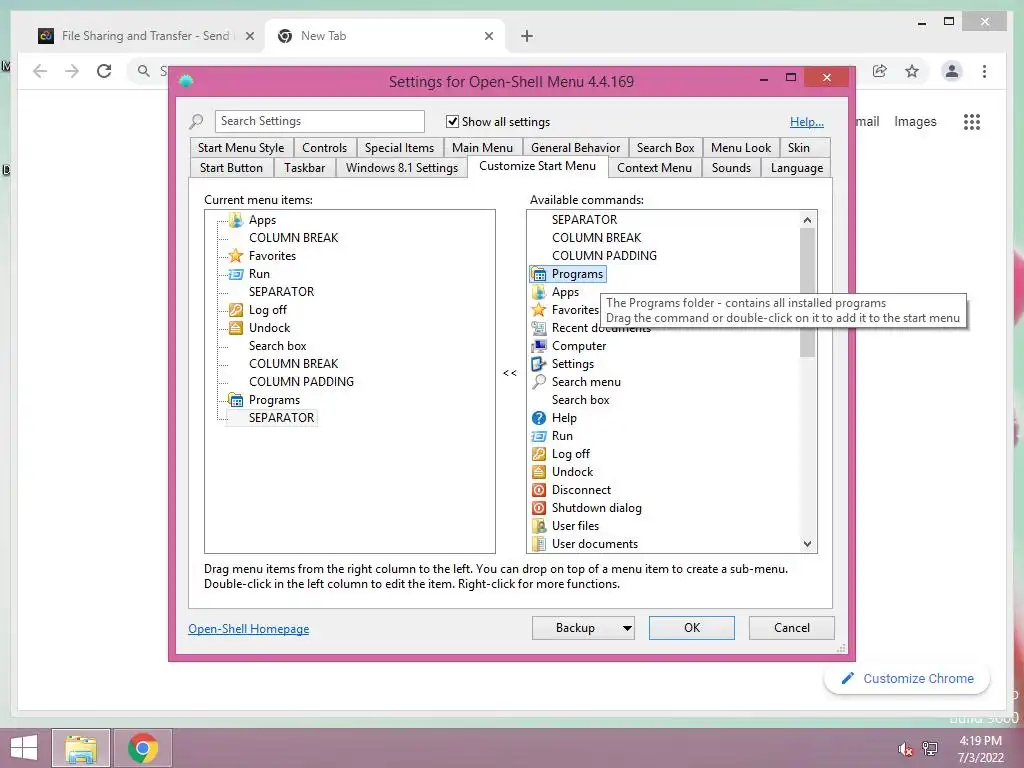
Task: Click Chrome's bookmark star icon
Action: [x=912, y=71]
